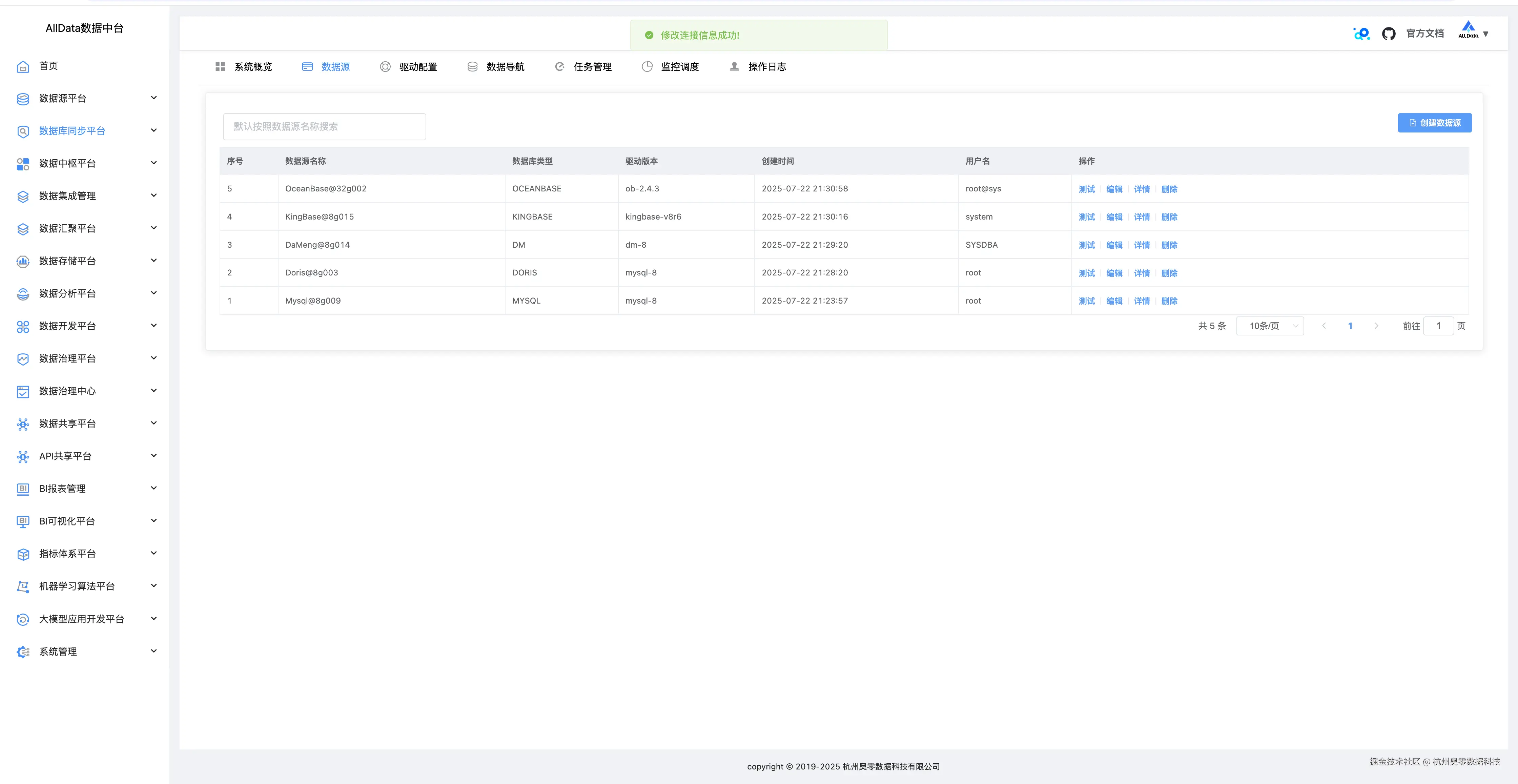Click the 数据开发平台 sidebar icon
The width and height of the screenshot is (1518, 784).
[x=23, y=326]
